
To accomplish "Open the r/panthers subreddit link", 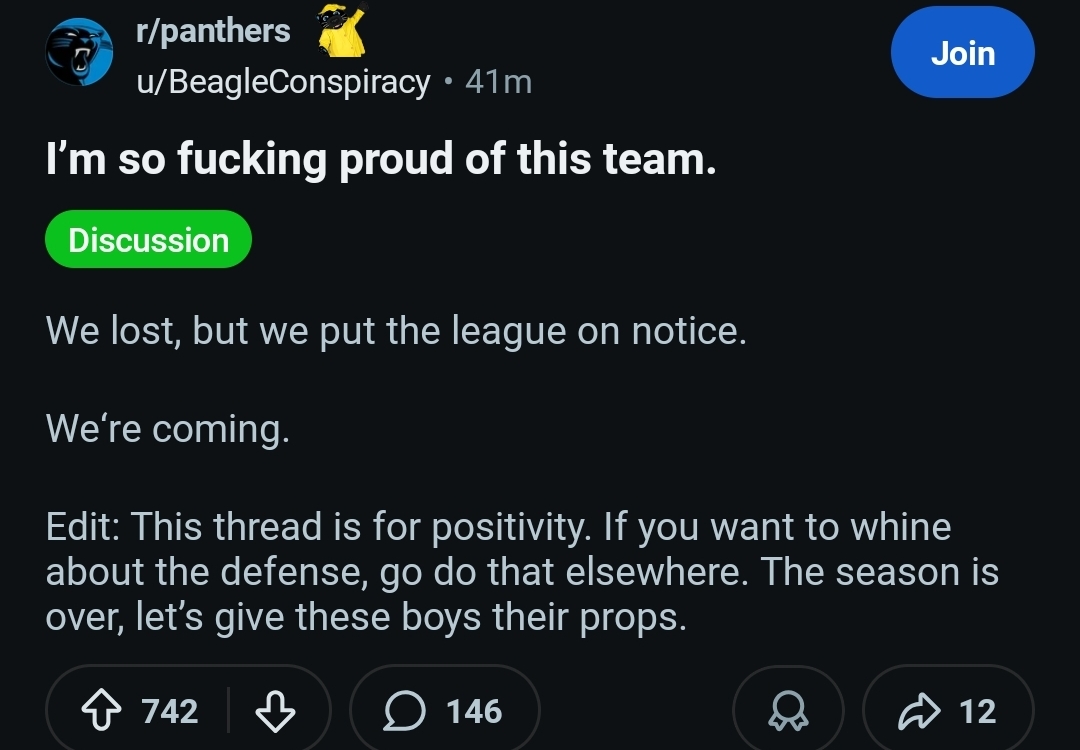I will pos(213,31).
